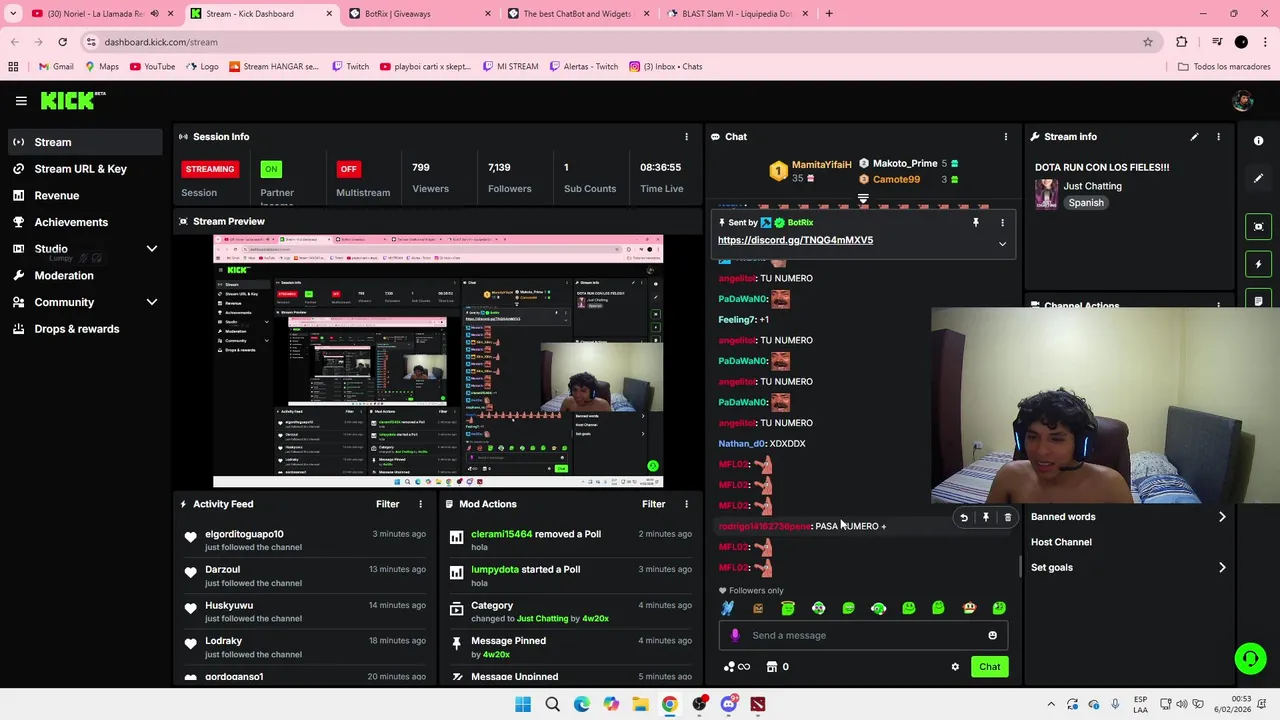Click Just Chatting category link in Mod Actions
The image size is (1280, 720).
click(x=542, y=619)
